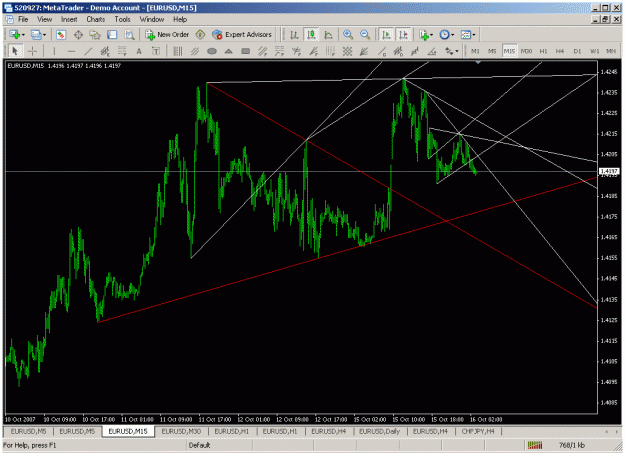Switch to the EURUSD,M30 chart tab
The height and width of the screenshot is (453, 625).
pos(181,431)
